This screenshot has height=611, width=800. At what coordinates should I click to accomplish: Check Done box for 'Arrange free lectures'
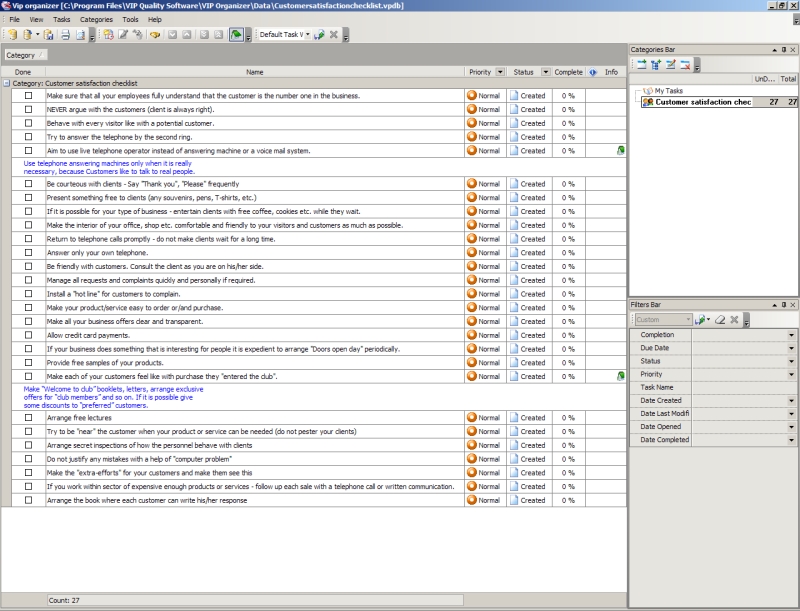coord(29,418)
